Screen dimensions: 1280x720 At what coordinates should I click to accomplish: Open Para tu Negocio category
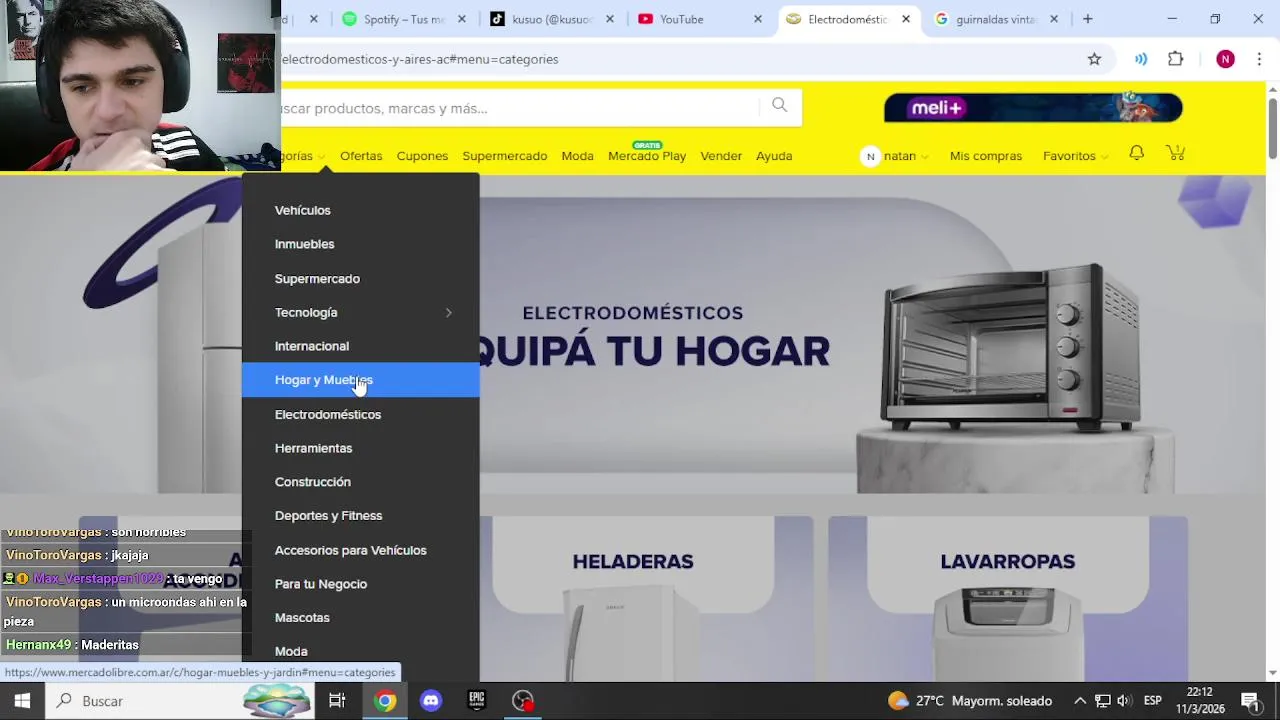pyautogui.click(x=321, y=584)
